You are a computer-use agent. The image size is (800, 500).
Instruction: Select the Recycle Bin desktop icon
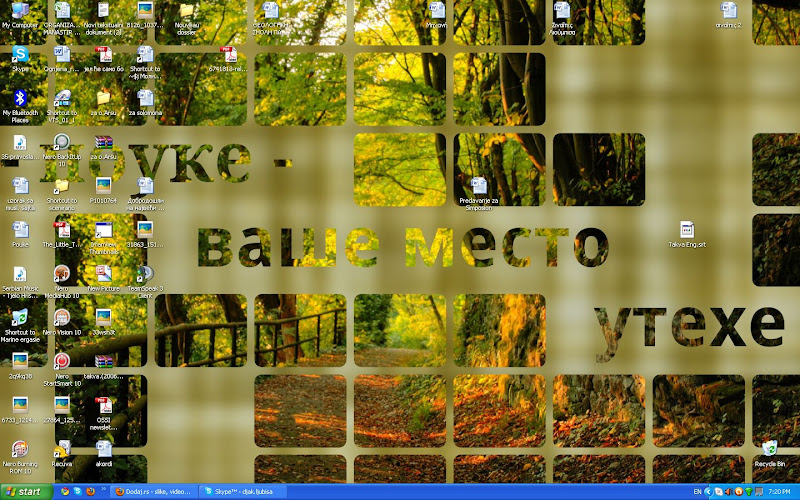(769, 454)
